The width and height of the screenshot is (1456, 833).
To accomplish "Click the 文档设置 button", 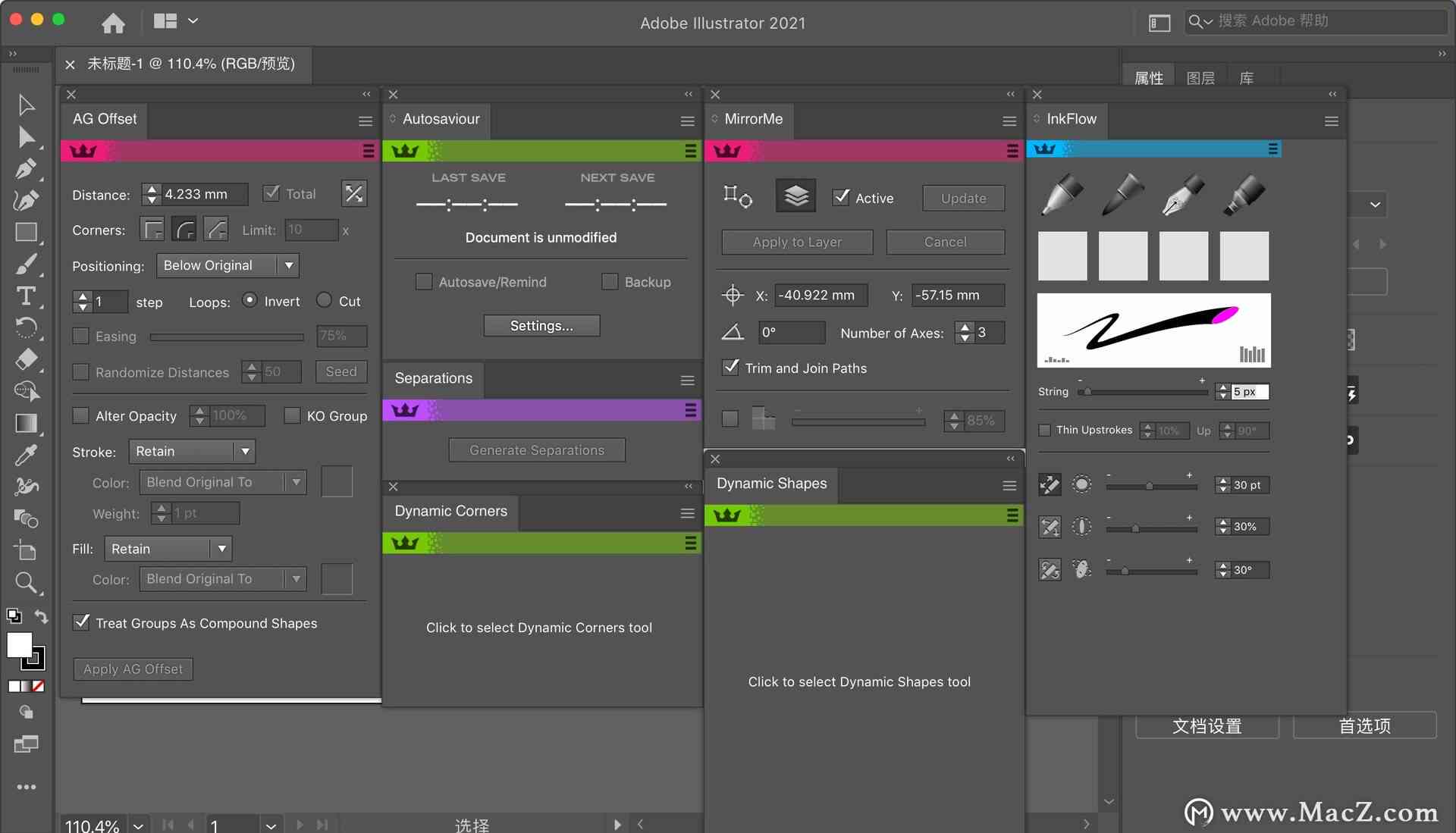I will 1207,726.
